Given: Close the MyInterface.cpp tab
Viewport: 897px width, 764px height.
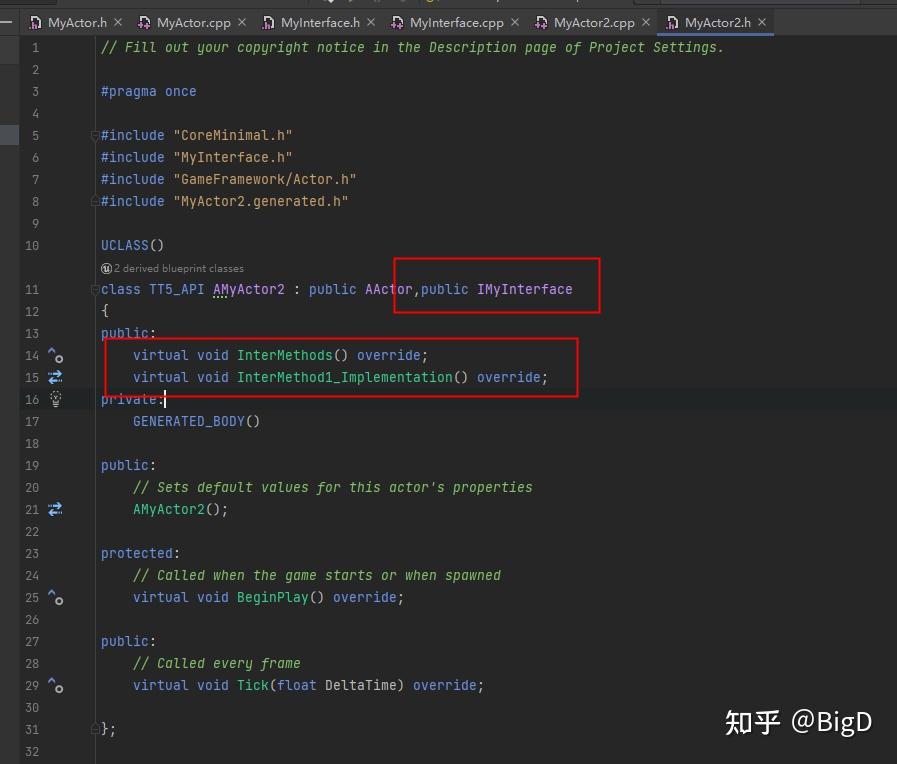Looking at the screenshot, I should [x=515, y=22].
